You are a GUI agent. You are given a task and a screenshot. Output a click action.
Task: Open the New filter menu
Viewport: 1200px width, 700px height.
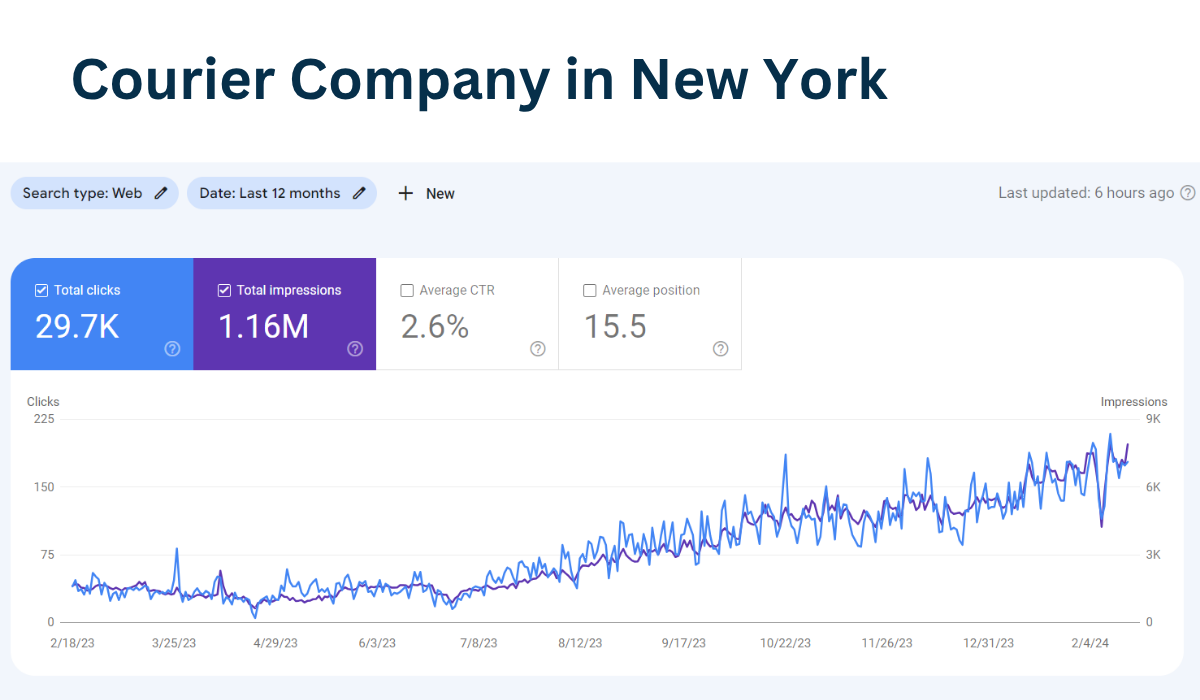[426, 193]
